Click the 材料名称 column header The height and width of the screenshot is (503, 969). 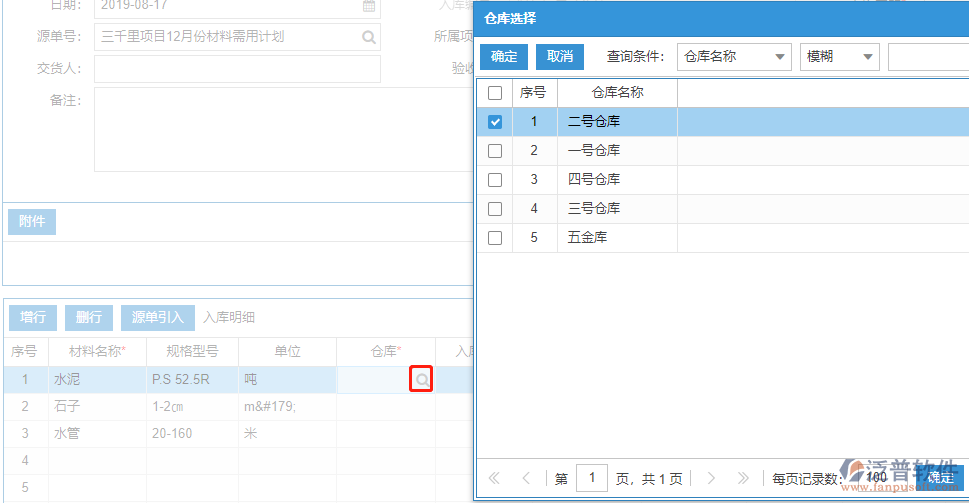coord(98,352)
